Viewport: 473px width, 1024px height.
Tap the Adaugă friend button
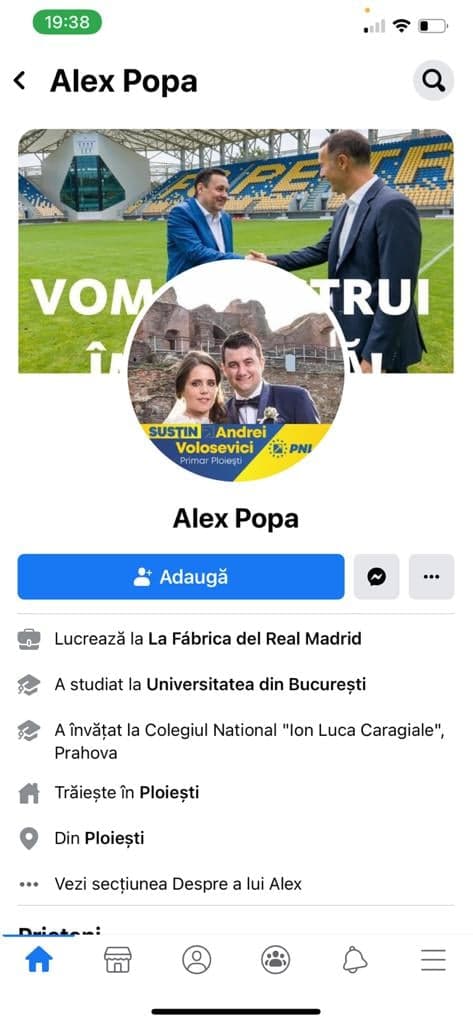[x=181, y=577]
